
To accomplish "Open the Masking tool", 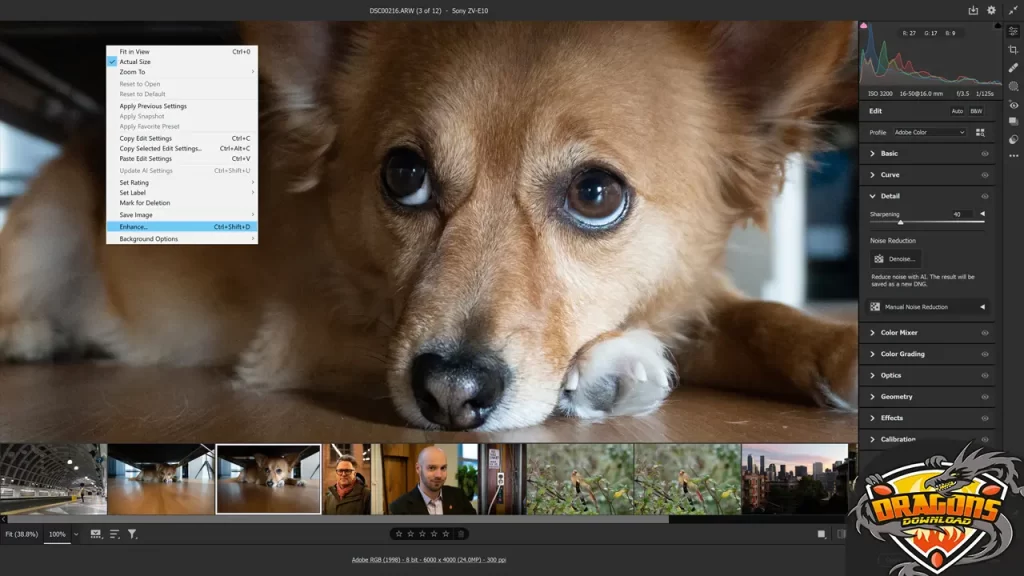I will pyautogui.click(x=1013, y=86).
